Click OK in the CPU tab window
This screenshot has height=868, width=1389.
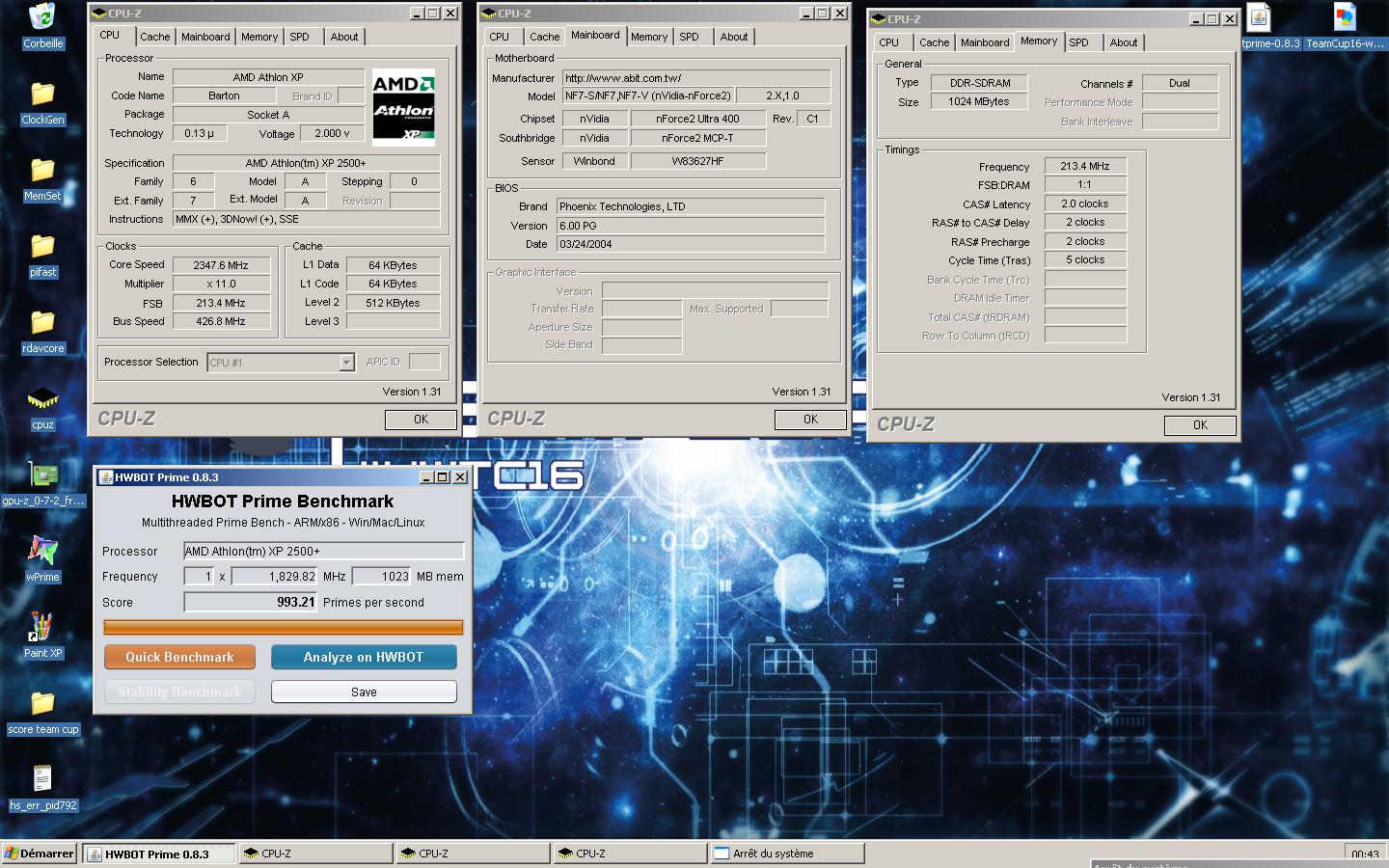click(421, 420)
